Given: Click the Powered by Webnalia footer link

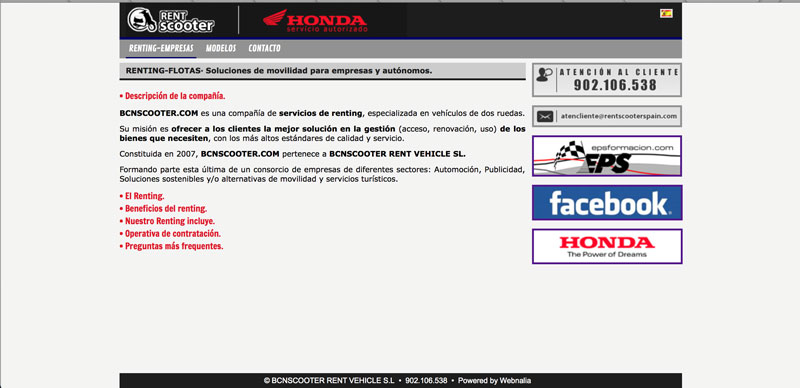Looking at the screenshot, I should coord(494,381).
